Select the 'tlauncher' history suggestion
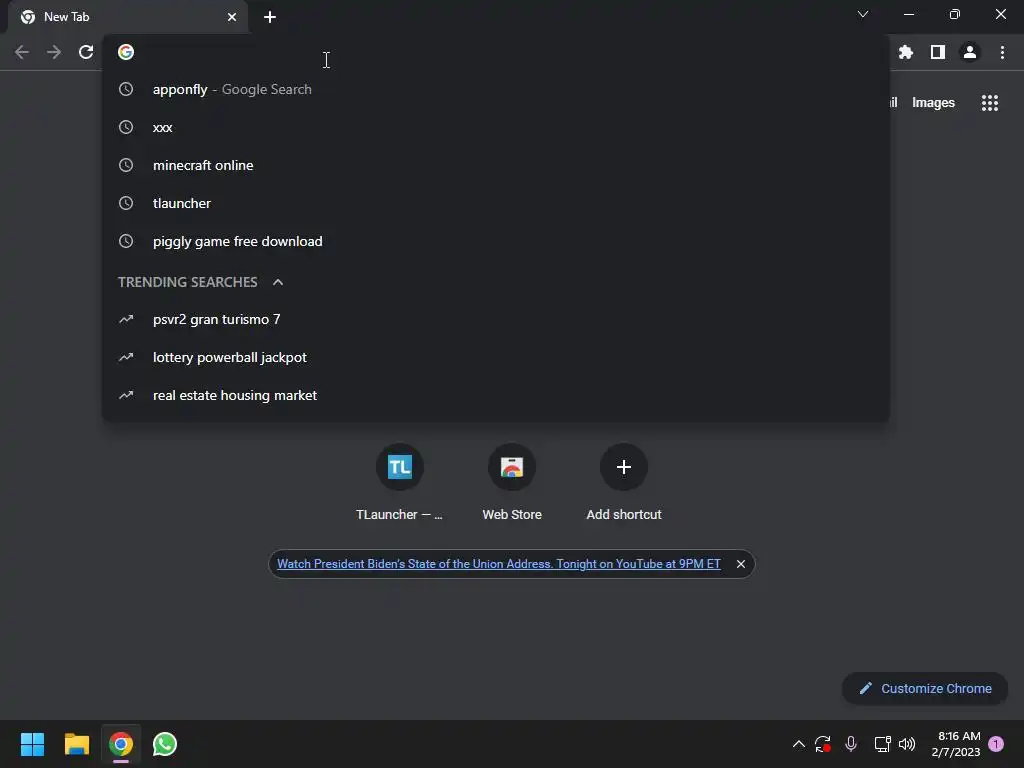1024x768 pixels. pyautogui.click(x=496, y=203)
